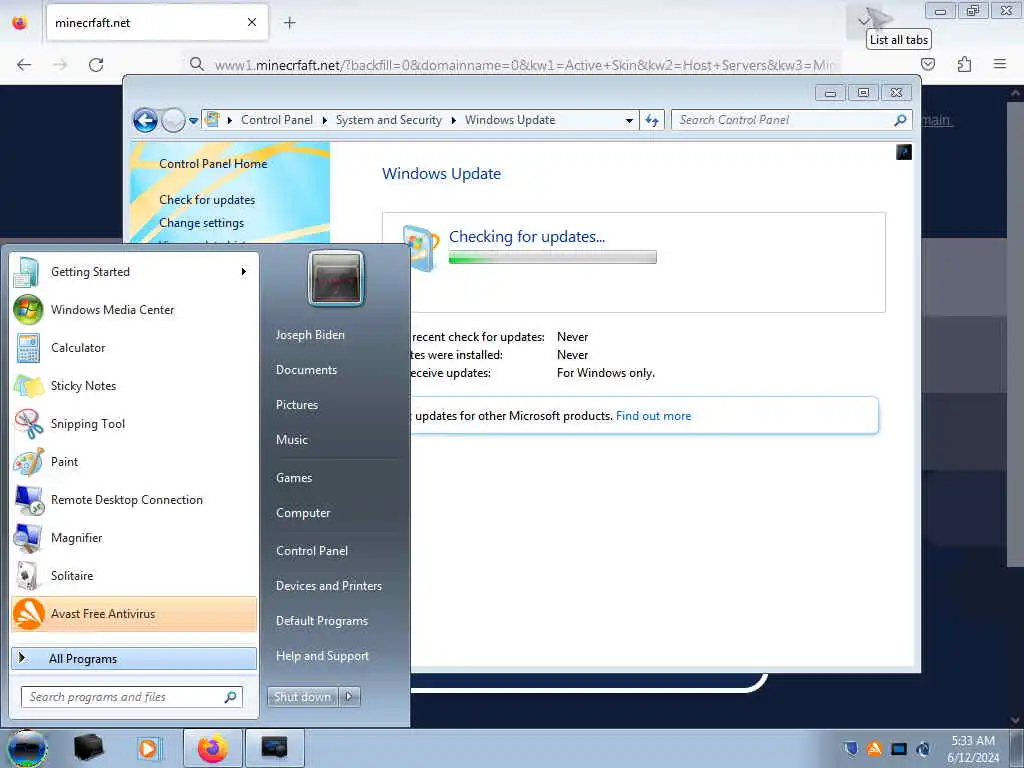Start the Solitaire game
The height and width of the screenshot is (768, 1024).
coord(134,575)
